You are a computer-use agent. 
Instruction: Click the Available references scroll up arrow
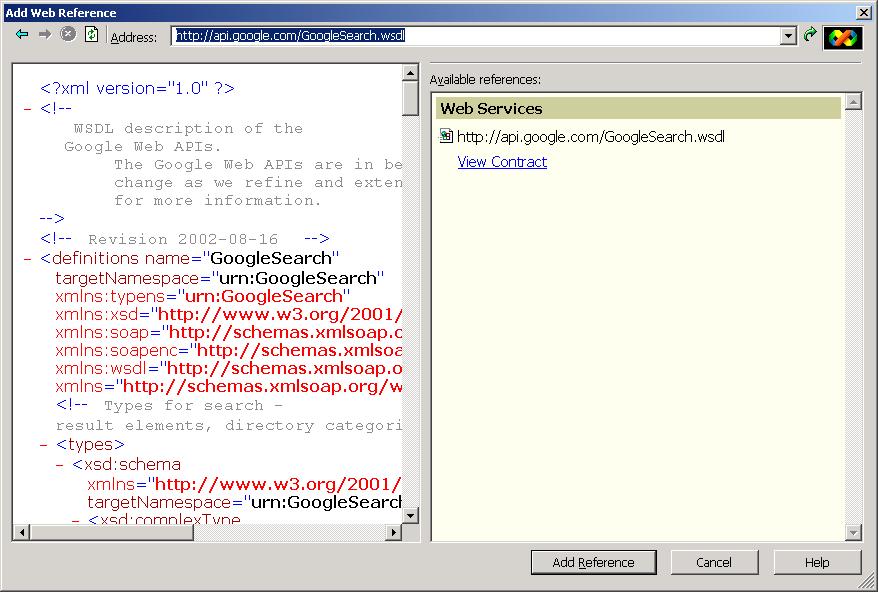[x=853, y=102]
